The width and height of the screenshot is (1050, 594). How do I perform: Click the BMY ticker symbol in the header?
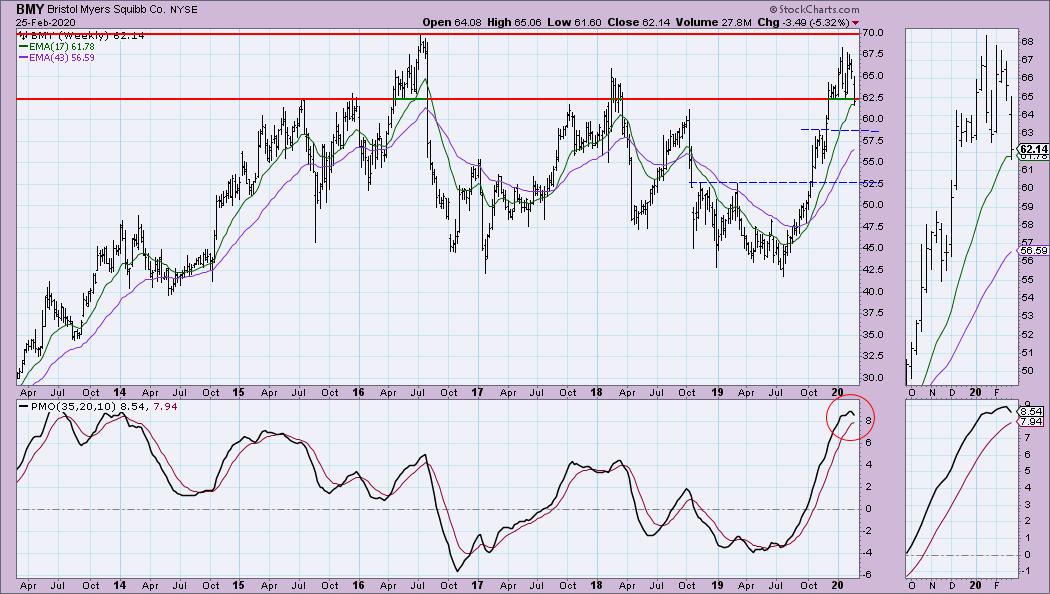[30, 9]
